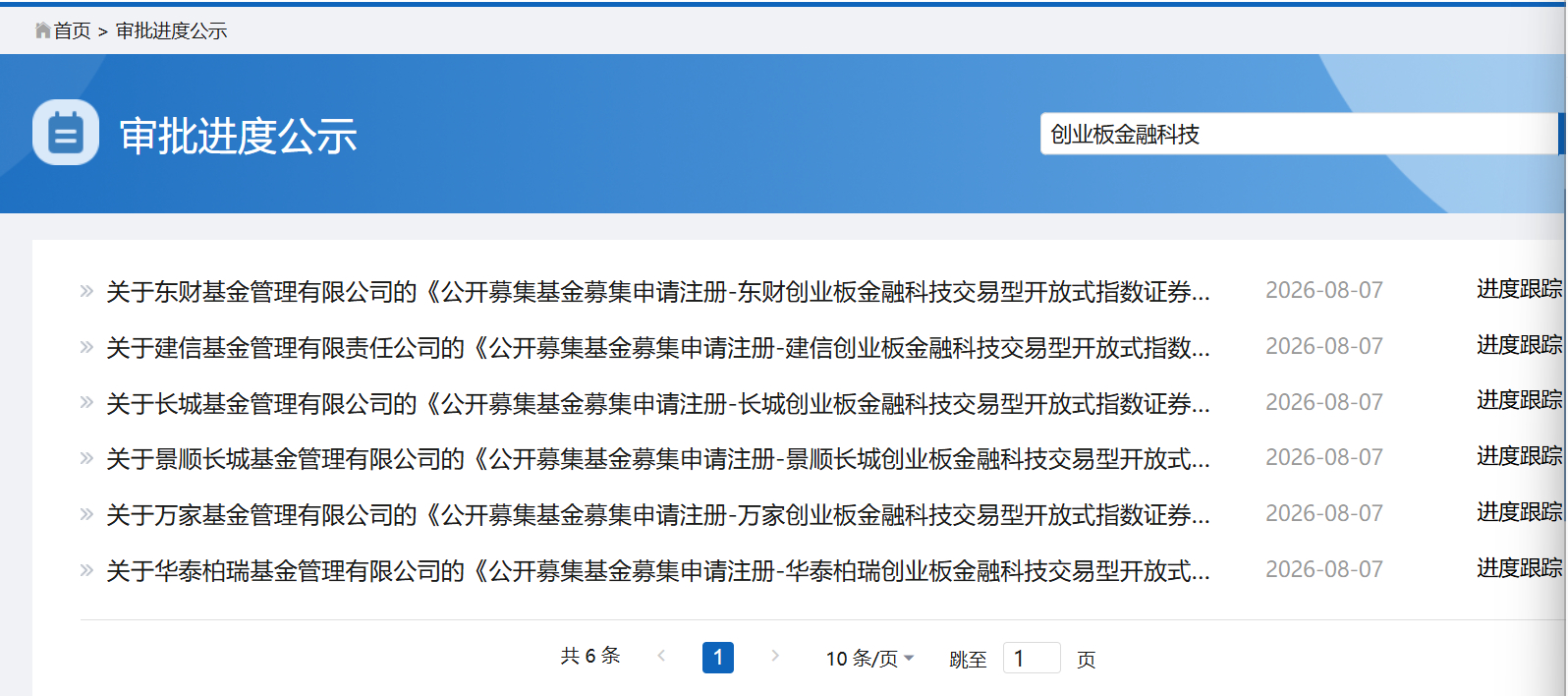1568x696 pixels.
Task: Open the 景顺长城基金管理有限公司 application entry
Action: [658, 459]
